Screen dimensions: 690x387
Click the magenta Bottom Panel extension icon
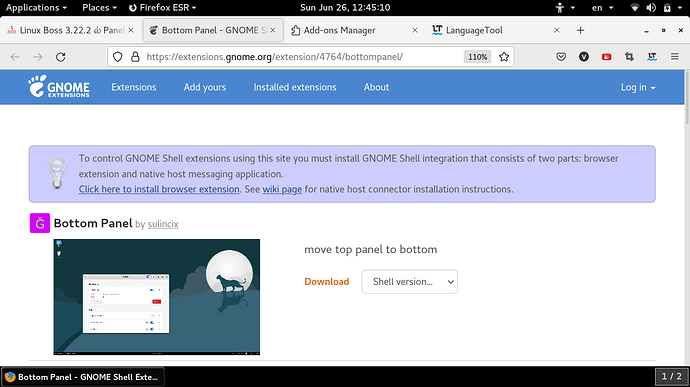pyautogui.click(x=40, y=223)
